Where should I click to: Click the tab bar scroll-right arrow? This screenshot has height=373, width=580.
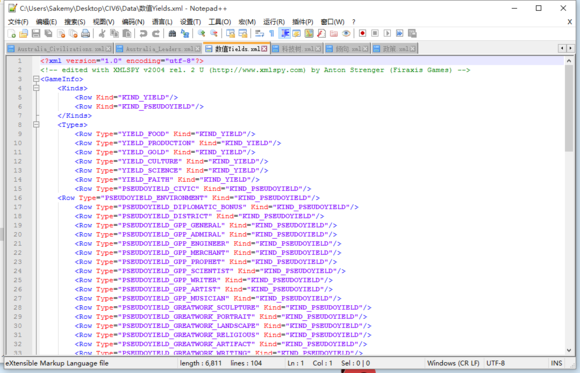pyautogui.click(x=571, y=48)
